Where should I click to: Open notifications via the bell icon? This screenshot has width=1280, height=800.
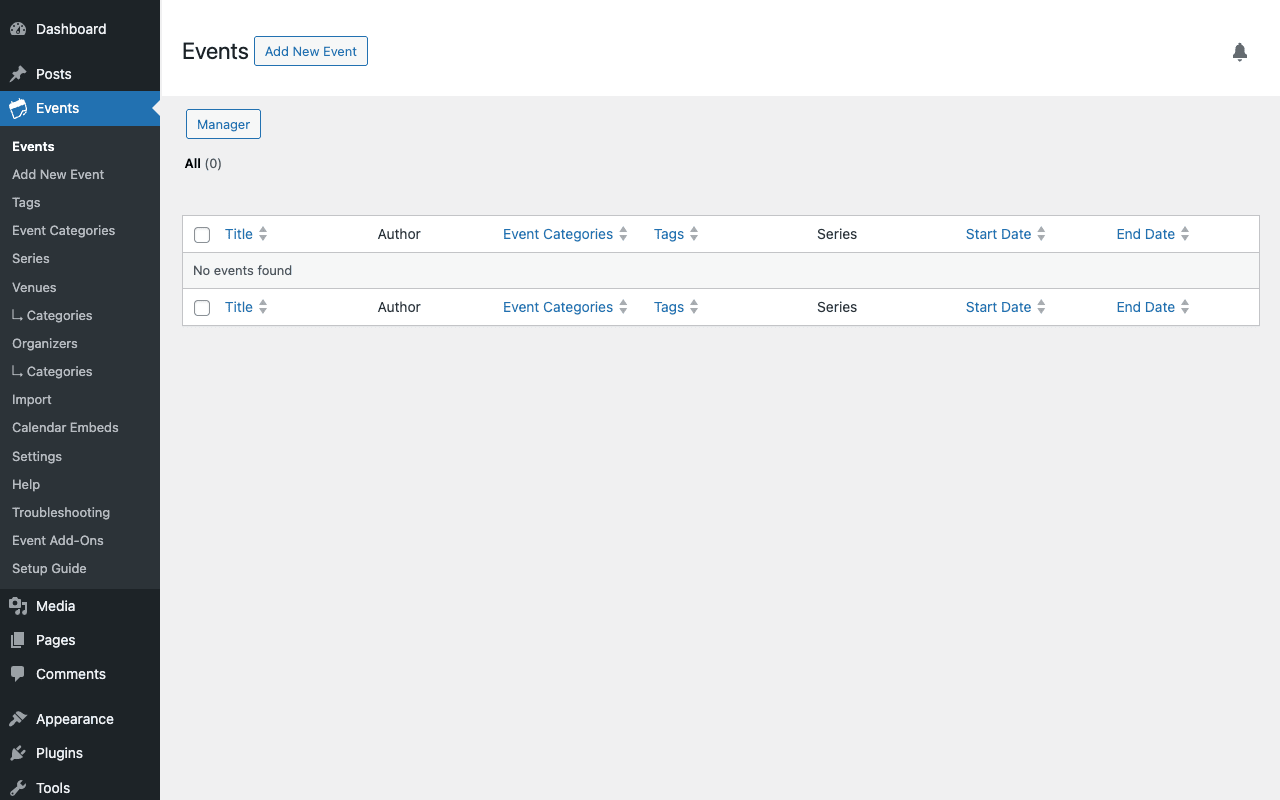[x=1240, y=52]
